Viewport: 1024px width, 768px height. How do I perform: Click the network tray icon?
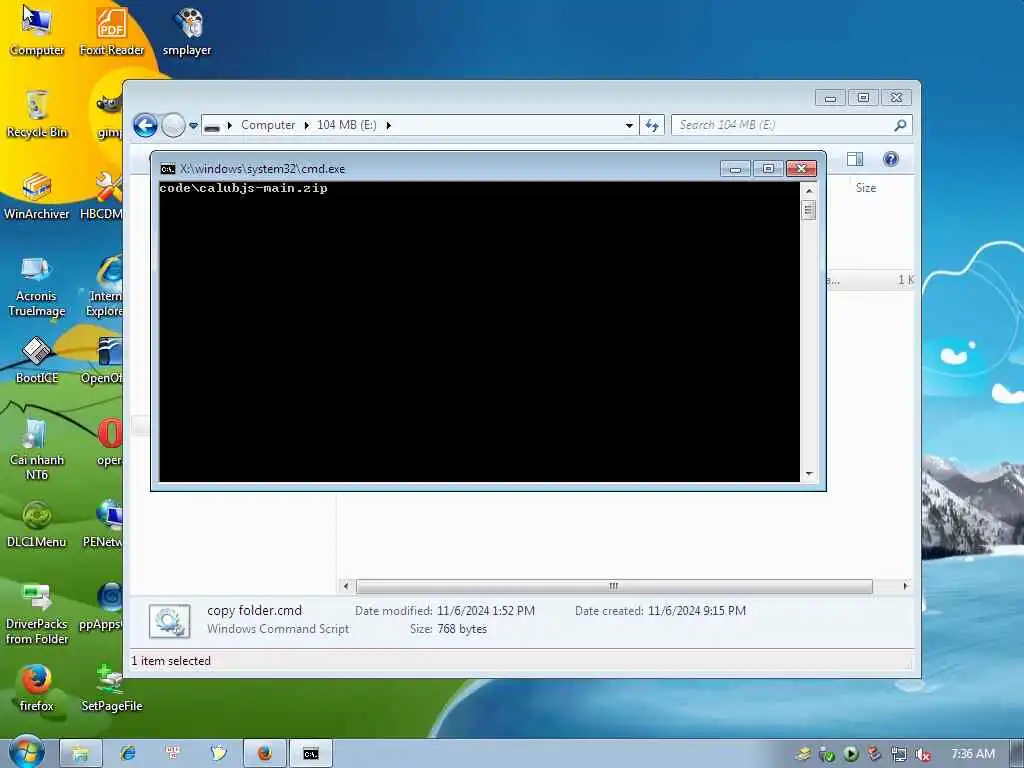click(x=899, y=754)
